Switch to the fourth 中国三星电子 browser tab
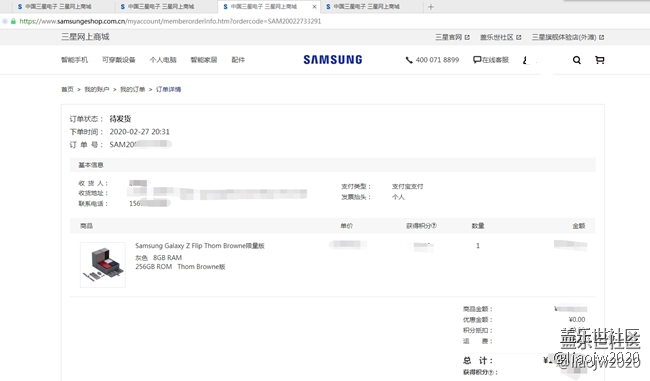This screenshot has width=650, height=381. click(x=366, y=7)
